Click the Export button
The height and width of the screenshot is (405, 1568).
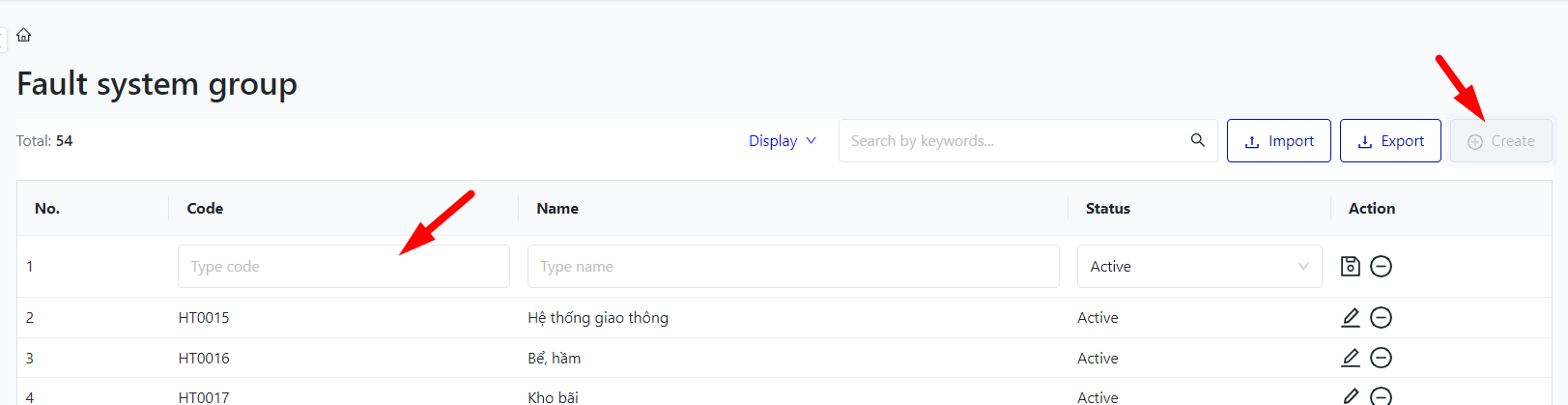tap(1390, 141)
